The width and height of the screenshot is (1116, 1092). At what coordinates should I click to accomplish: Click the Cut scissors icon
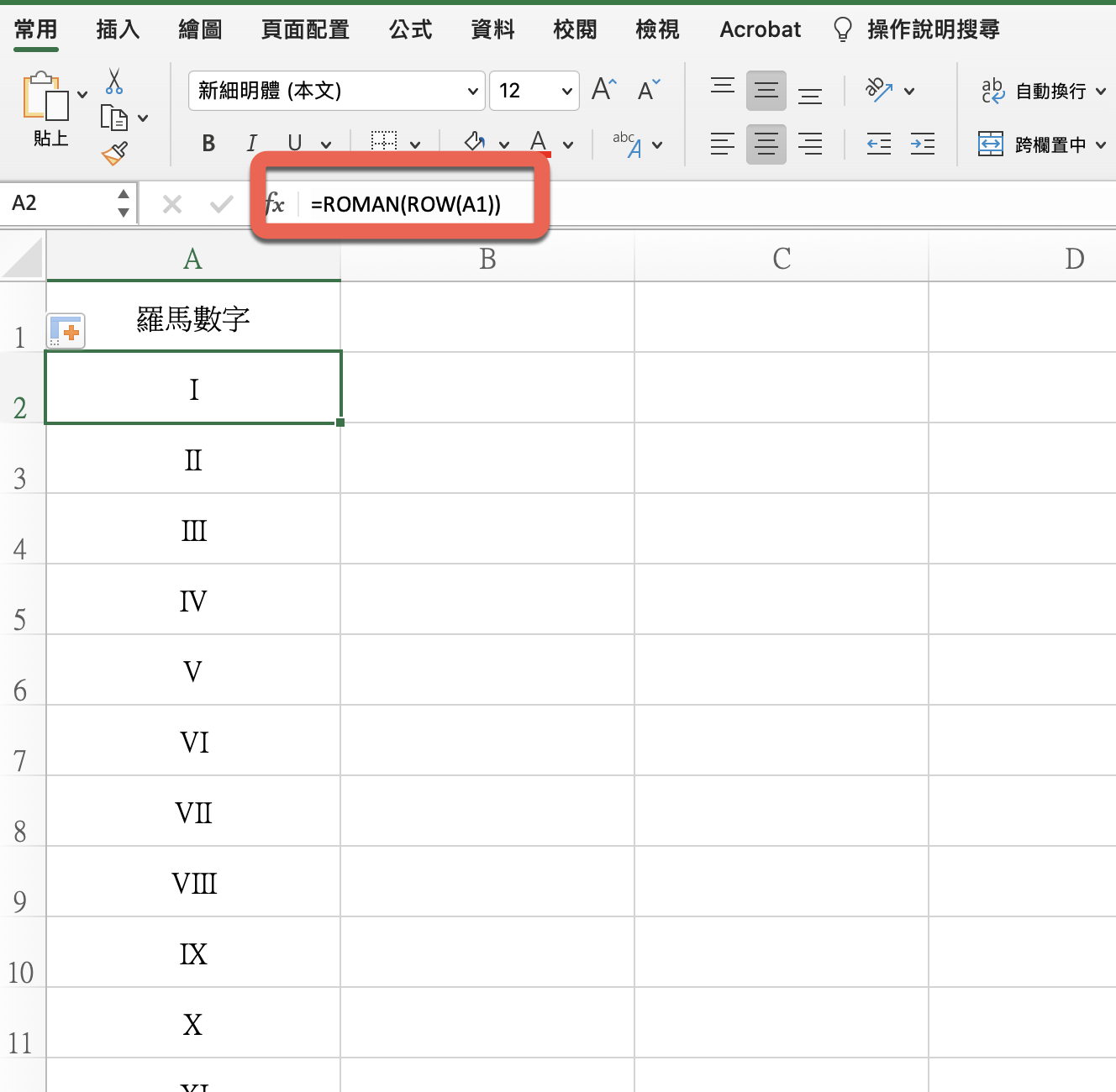click(x=114, y=82)
